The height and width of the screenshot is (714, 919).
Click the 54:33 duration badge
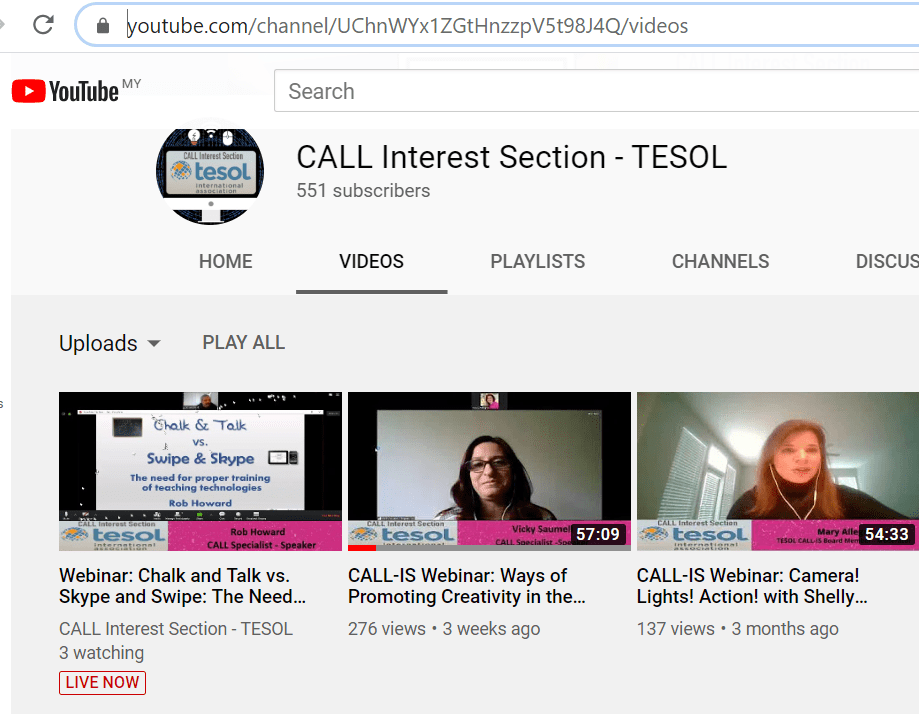pos(887,534)
